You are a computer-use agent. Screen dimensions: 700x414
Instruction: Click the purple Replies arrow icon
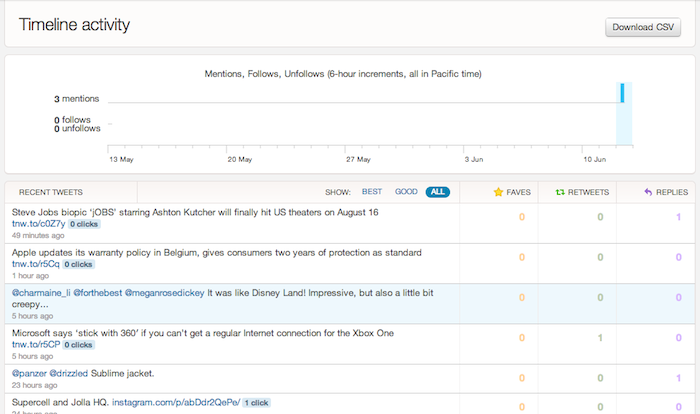coord(649,191)
